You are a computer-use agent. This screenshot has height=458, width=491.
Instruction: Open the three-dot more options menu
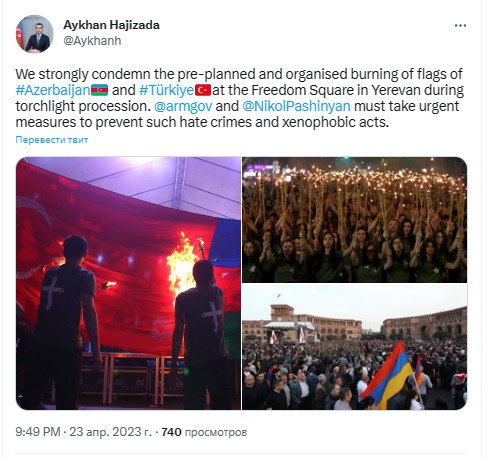[460, 26]
